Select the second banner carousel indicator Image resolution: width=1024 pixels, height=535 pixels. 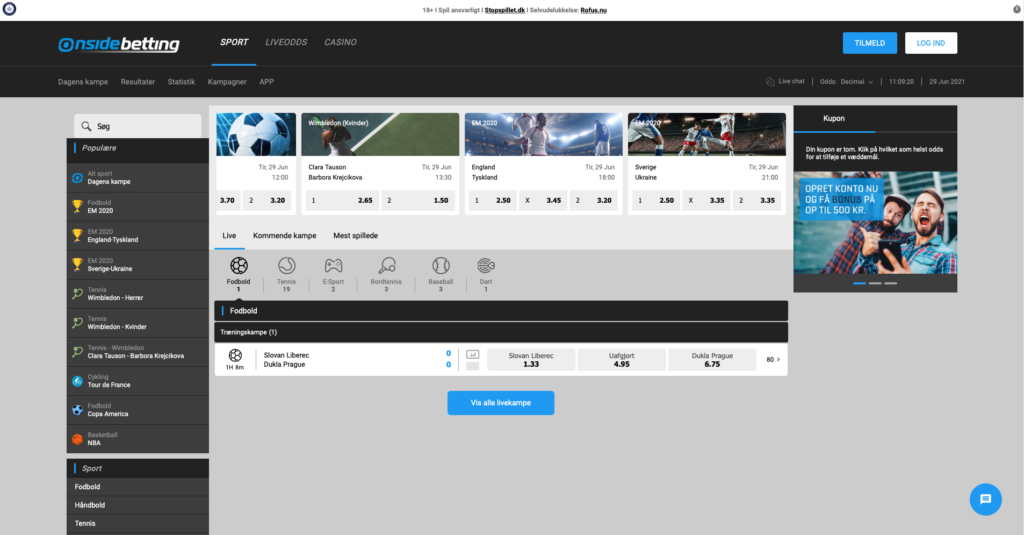coord(875,283)
